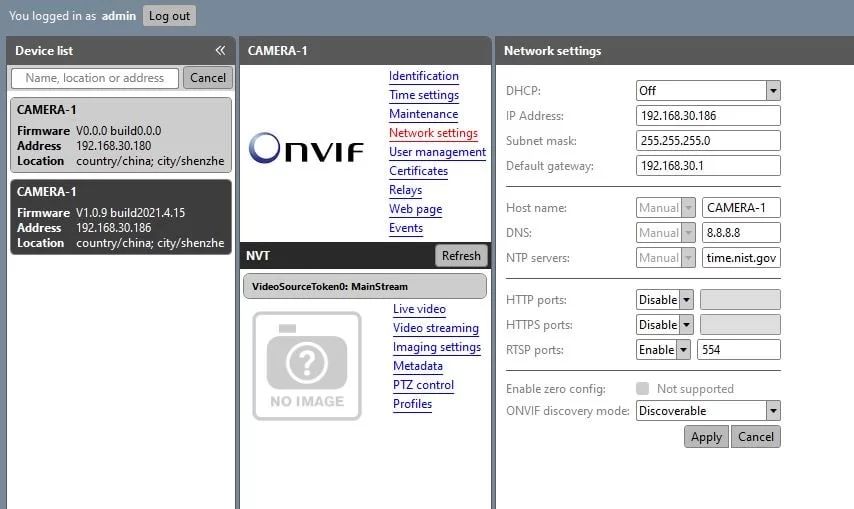This screenshot has height=509, width=854.
Task: Click the admin username text
Action: 119,16
